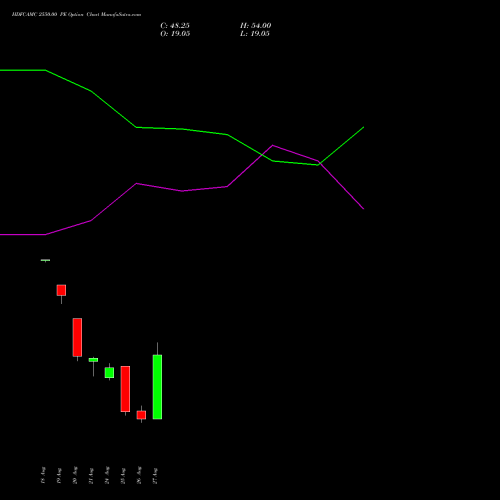This screenshot has height=500, width=500.
Task: Click the '20 Aug' date axis label
Action: click(75, 475)
